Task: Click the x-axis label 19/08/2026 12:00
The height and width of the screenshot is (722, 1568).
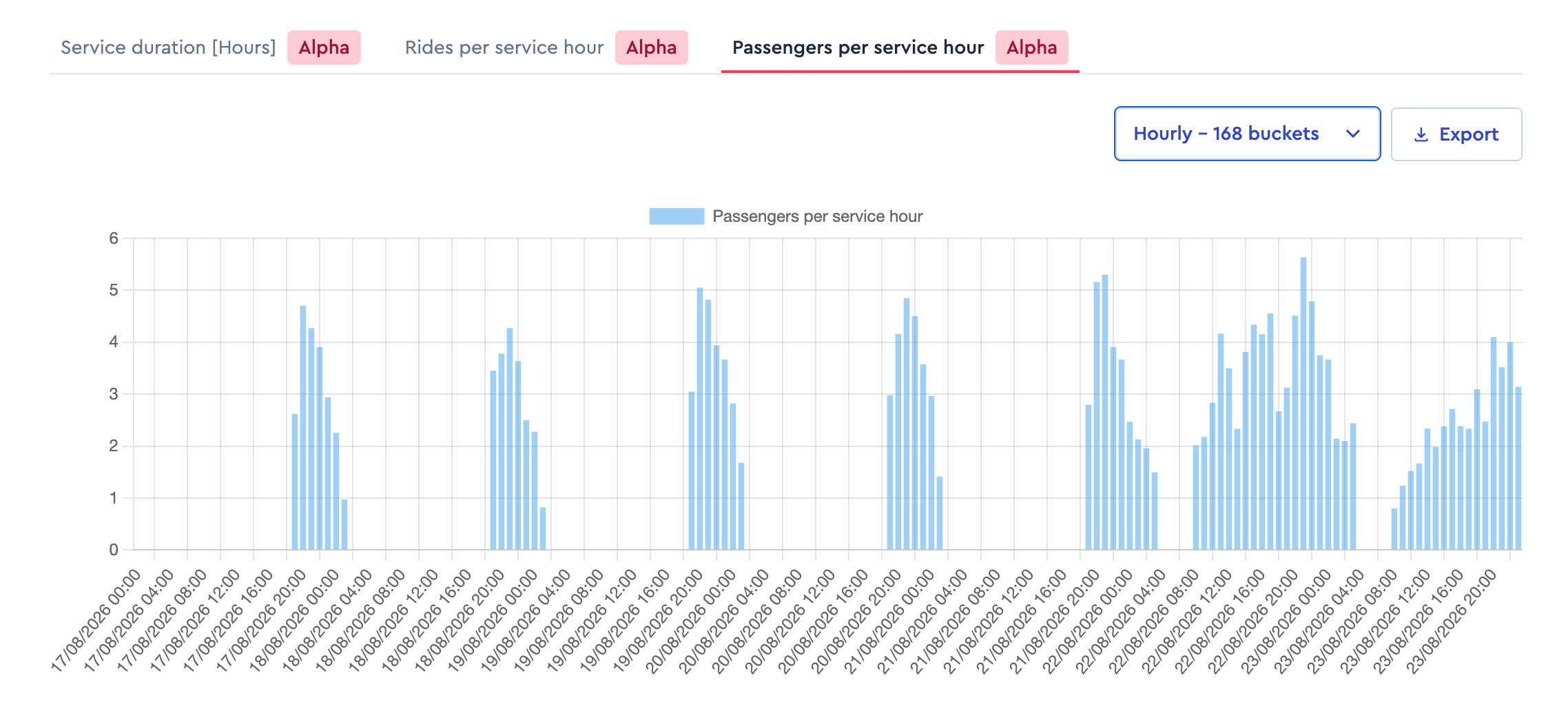Action: point(592,620)
